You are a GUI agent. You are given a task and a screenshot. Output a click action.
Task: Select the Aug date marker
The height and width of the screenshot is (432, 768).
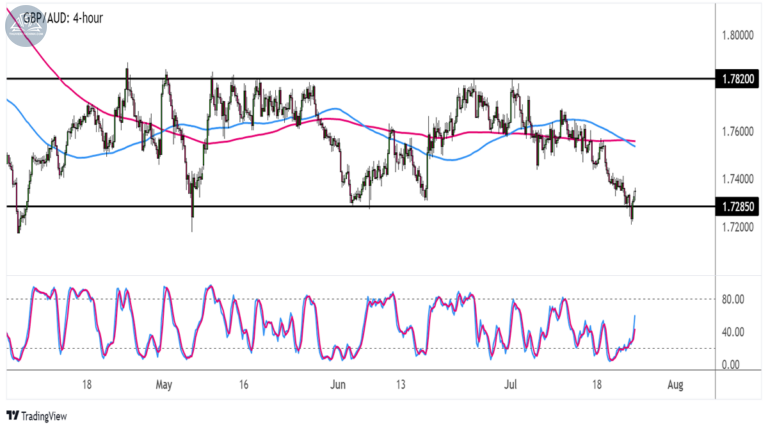coord(675,385)
